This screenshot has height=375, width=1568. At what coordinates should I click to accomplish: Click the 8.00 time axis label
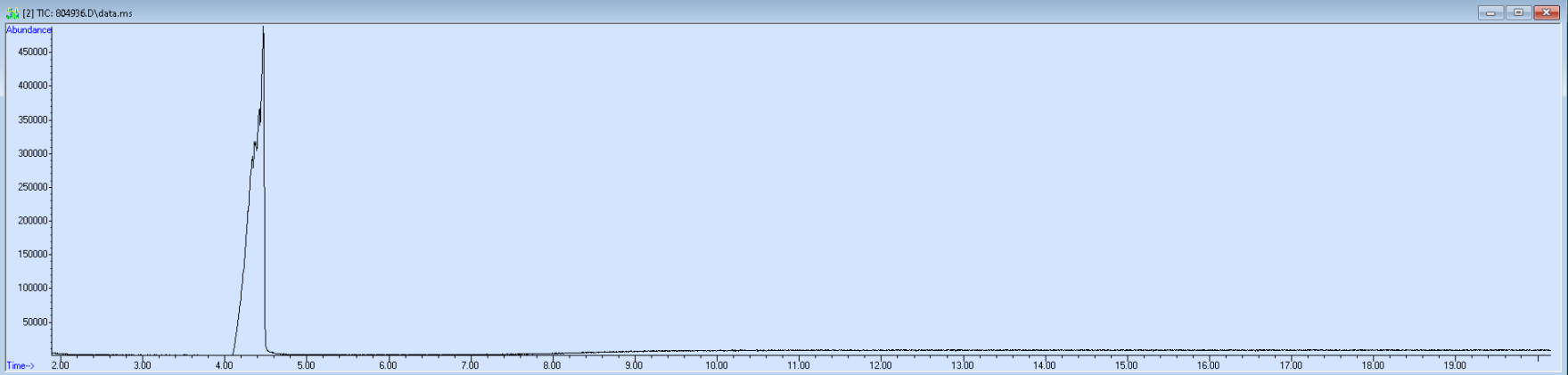[552, 365]
